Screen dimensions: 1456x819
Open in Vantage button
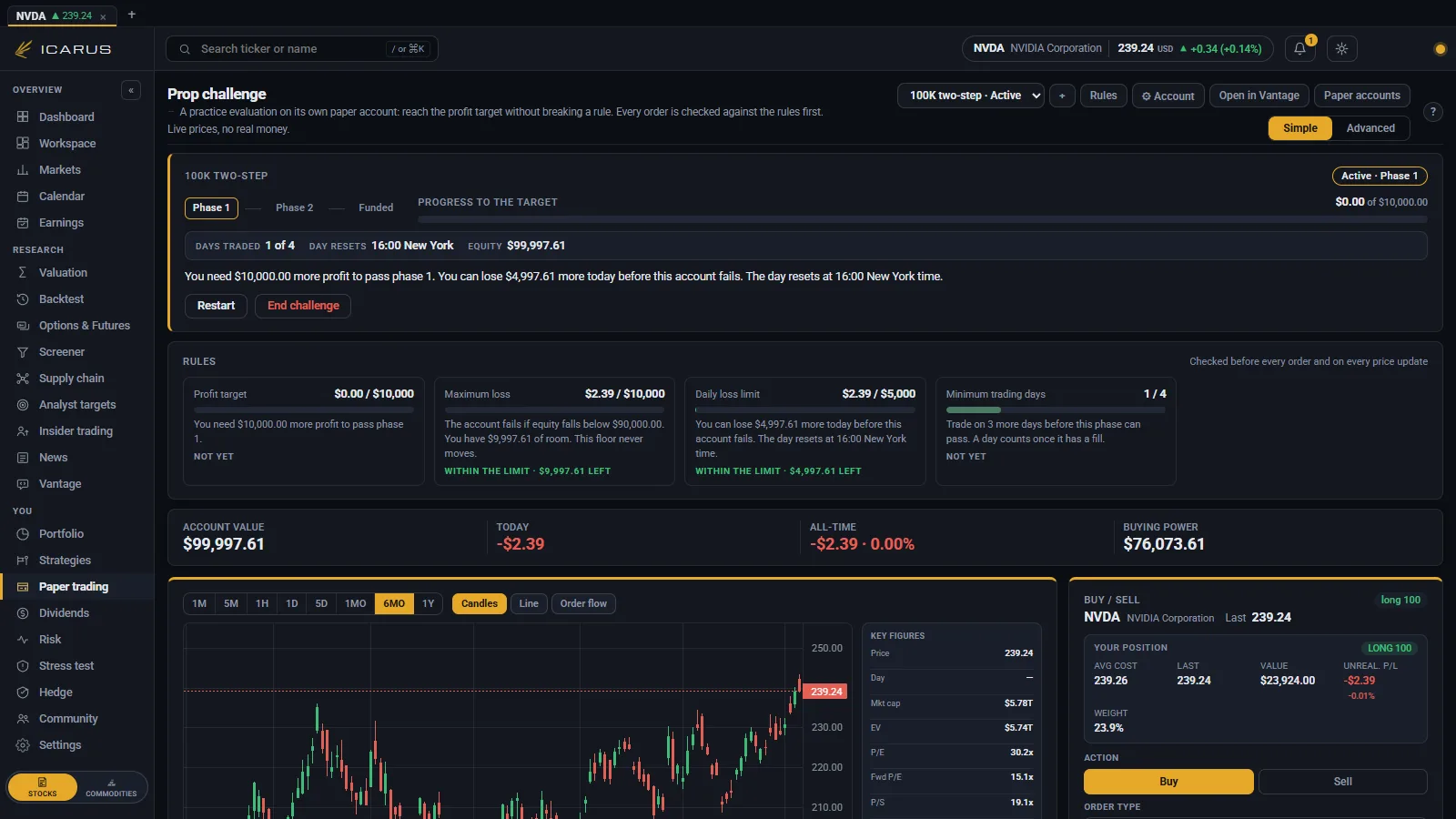coord(1259,96)
